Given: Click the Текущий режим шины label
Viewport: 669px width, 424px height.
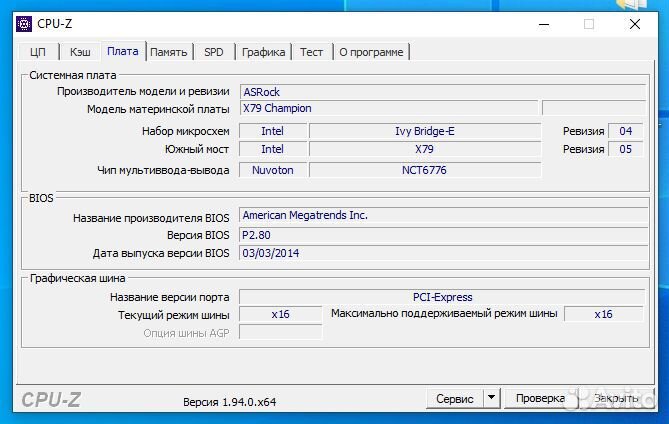Looking at the screenshot, I should click(x=174, y=315).
